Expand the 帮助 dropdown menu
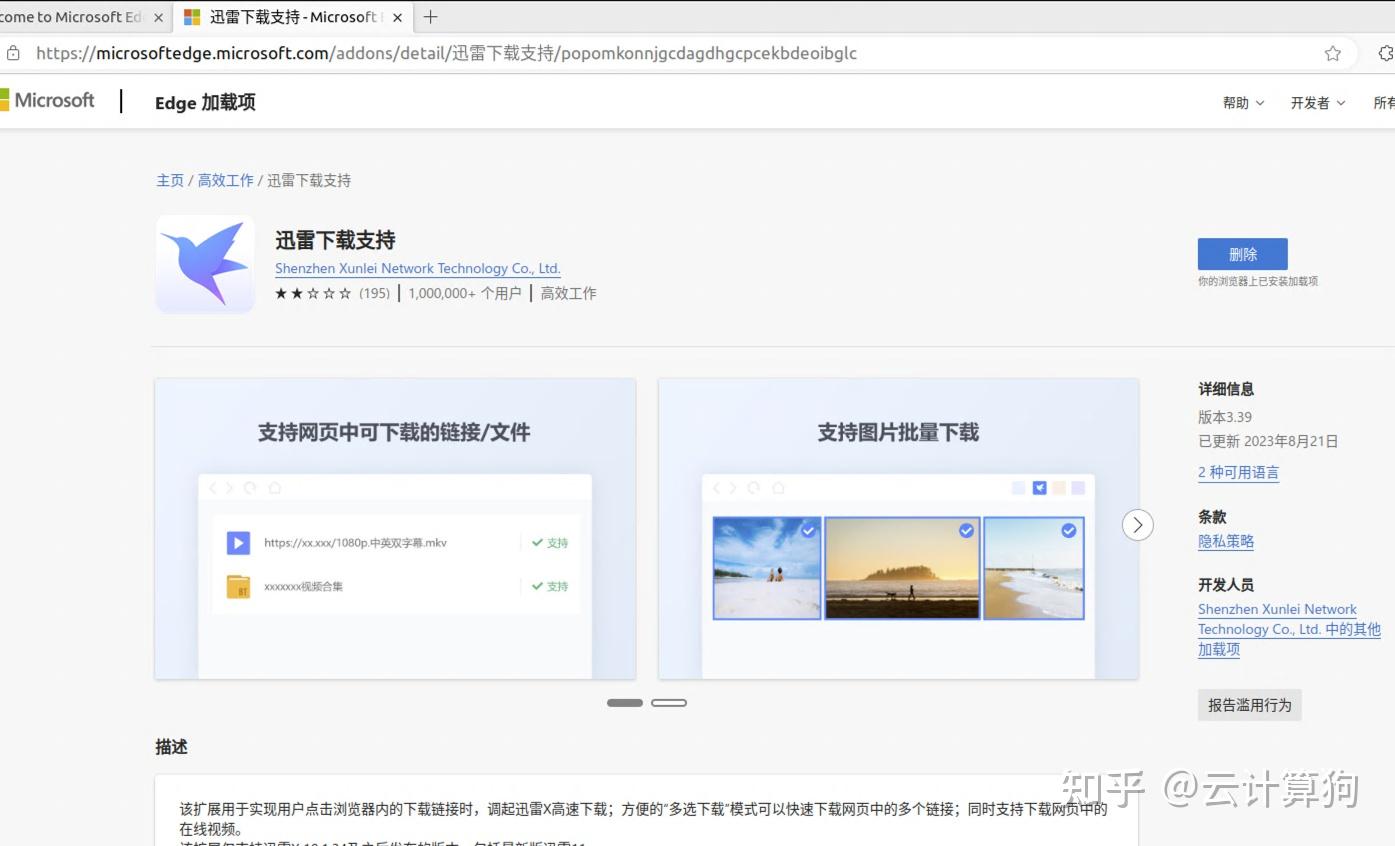The width and height of the screenshot is (1395, 846). coord(1243,102)
